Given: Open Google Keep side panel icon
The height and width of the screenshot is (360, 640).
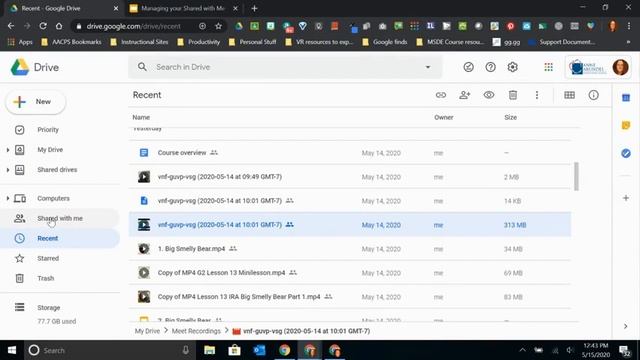Looking at the screenshot, I should (x=626, y=126).
